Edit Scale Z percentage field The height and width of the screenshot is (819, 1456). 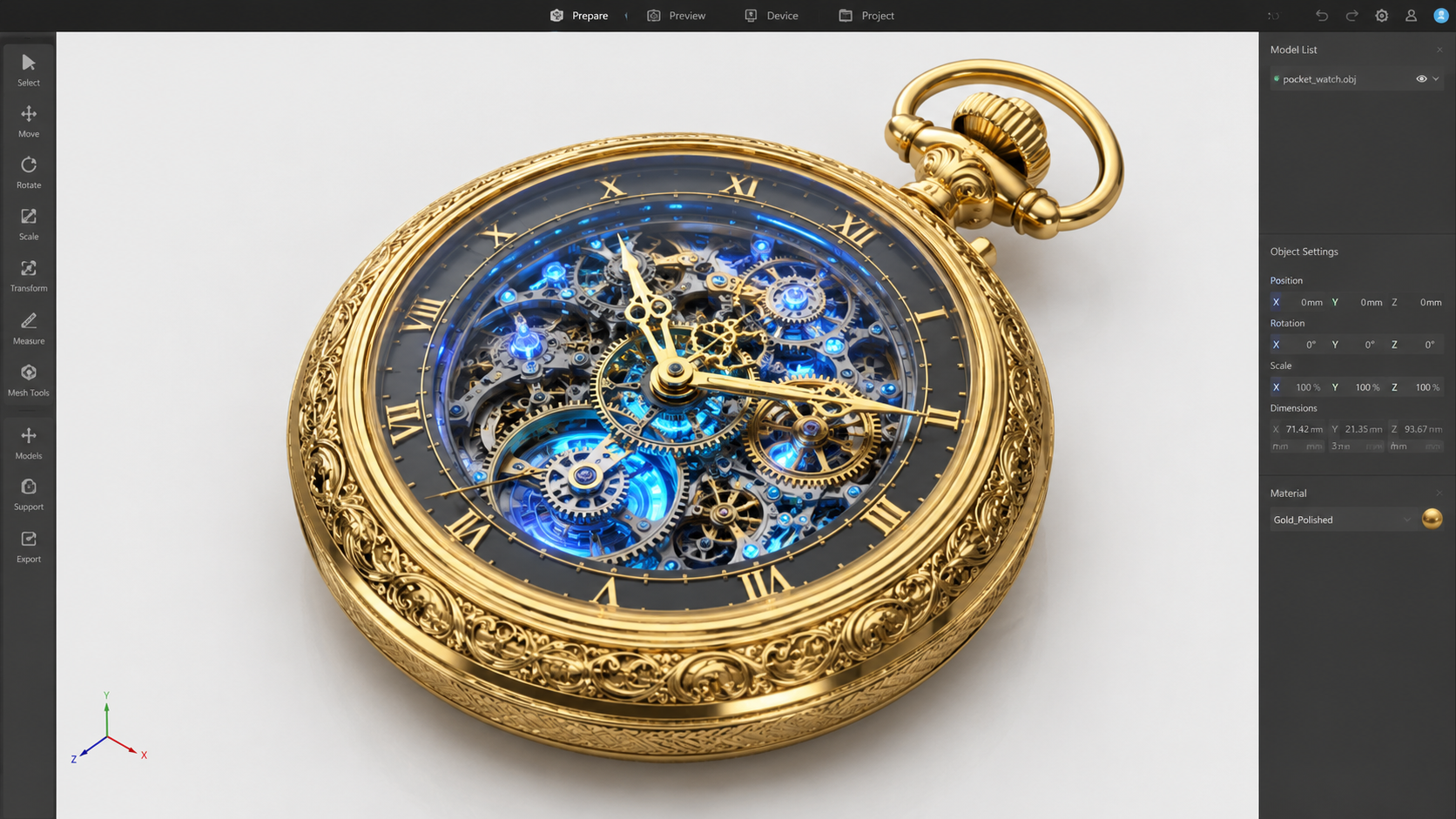pyautogui.click(x=1416, y=387)
